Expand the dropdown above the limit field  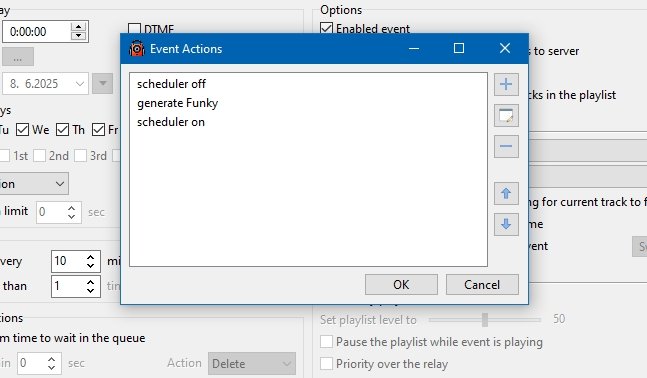(x=34, y=184)
